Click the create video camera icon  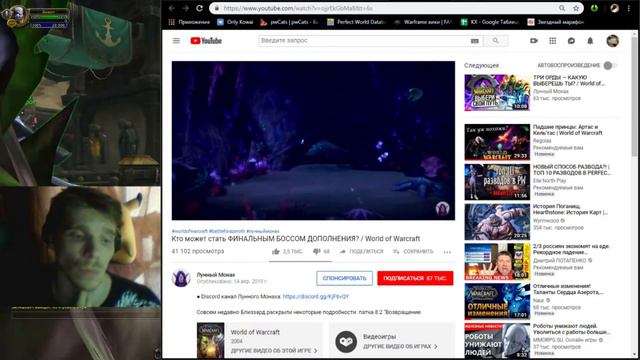click(x=533, y=41)
